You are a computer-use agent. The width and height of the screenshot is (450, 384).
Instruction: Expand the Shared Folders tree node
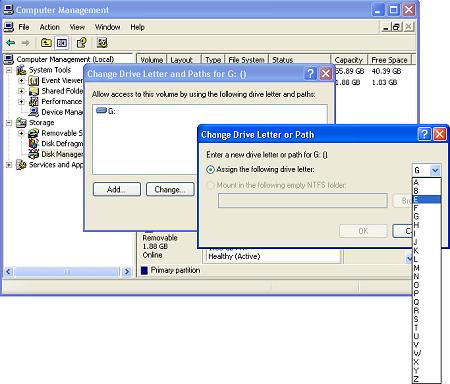click(22, 91)
